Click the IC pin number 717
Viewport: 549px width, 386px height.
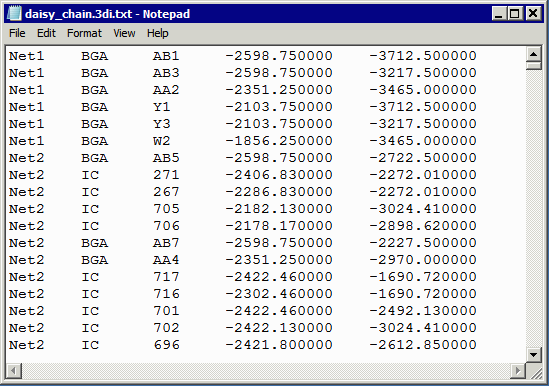pos(166,277)
